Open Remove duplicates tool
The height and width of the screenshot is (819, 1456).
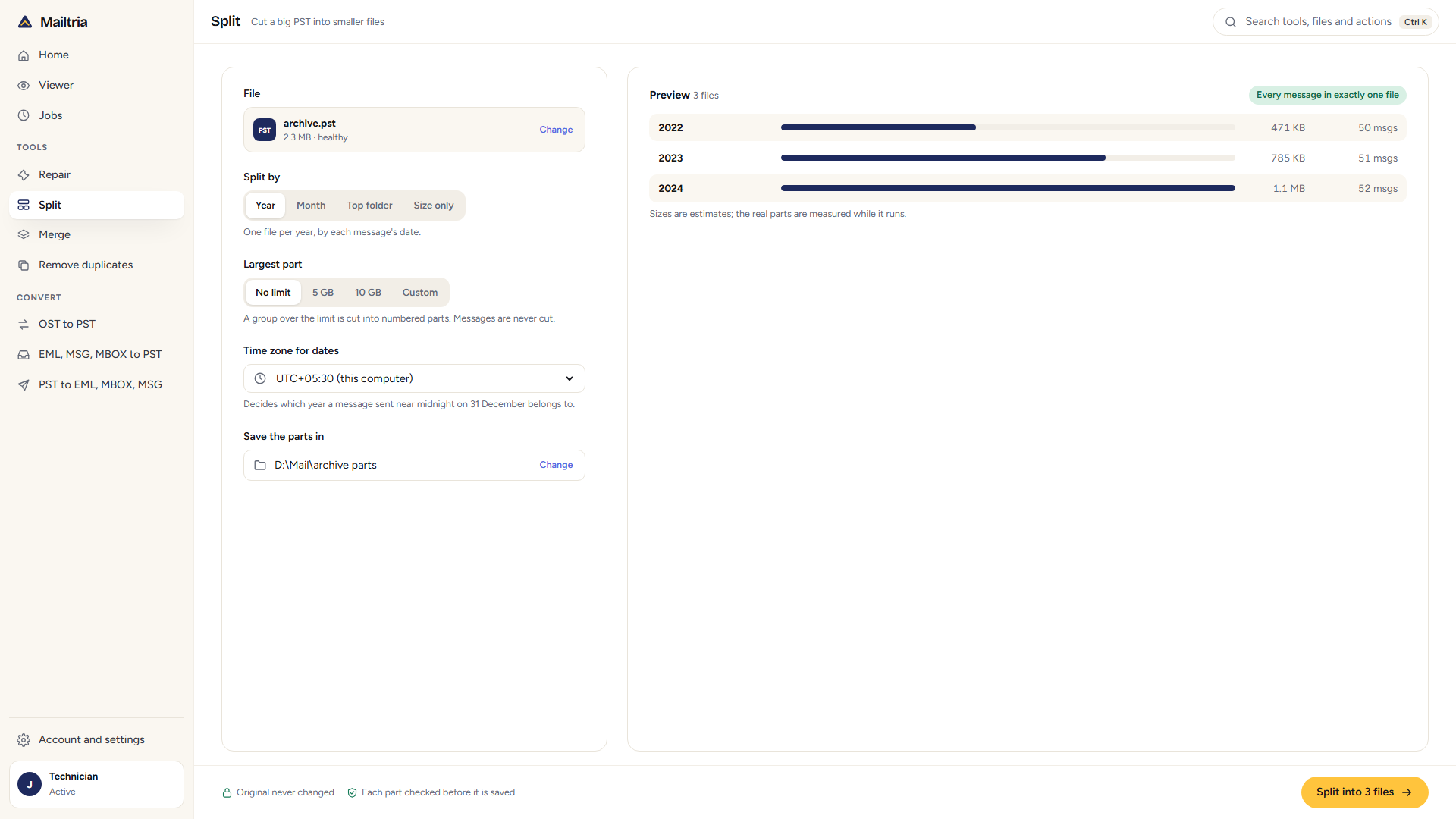pyautogui.click(x=96, y=265)
